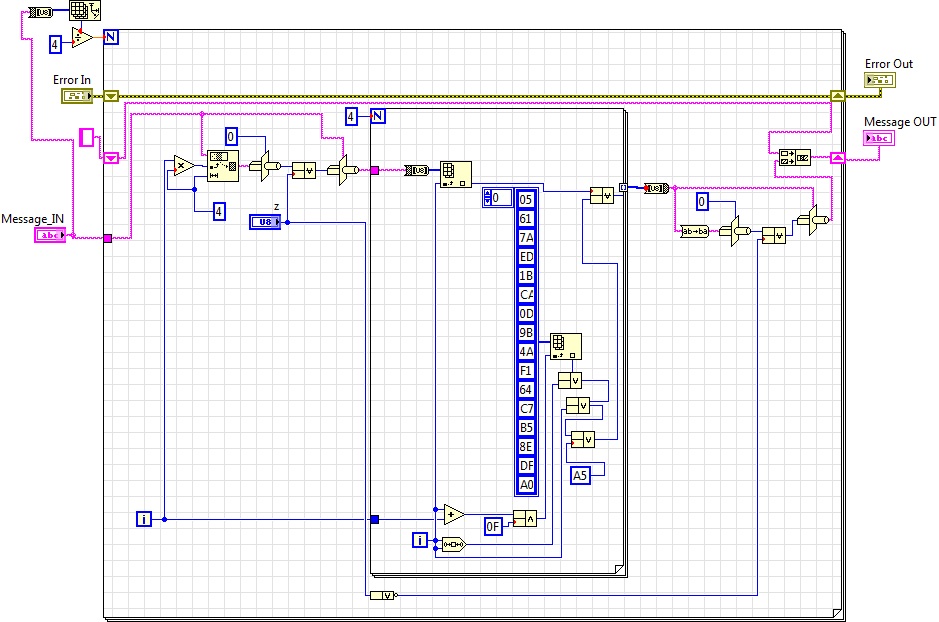Viewport: 939px width, 622px height.
Task: Click the Error Out indicator terminal
Action: pyautogui.click(x=879, y=80)
